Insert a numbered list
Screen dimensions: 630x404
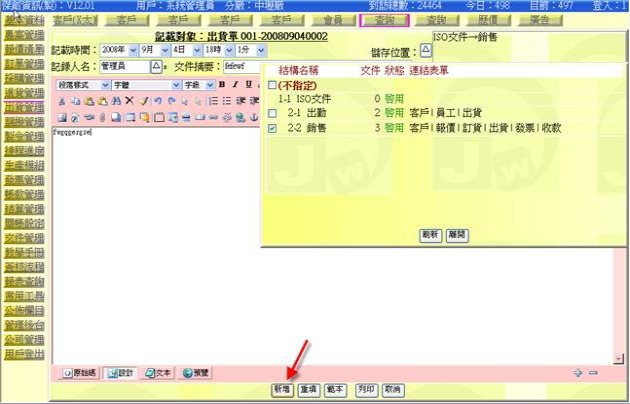(212, 101)
